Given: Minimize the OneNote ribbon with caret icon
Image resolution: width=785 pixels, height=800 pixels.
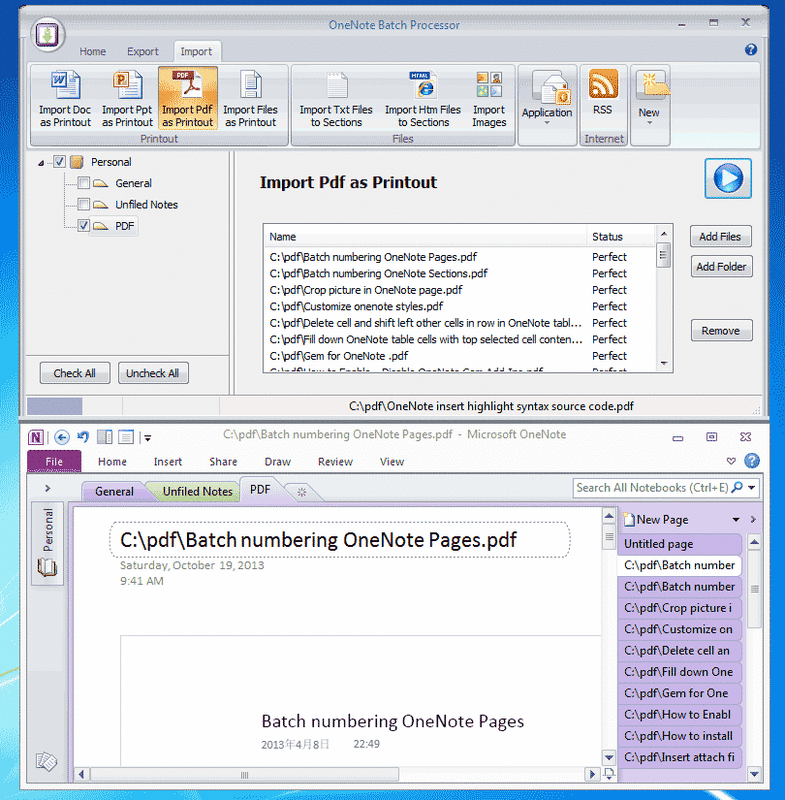Looking at the screenshot, I should [731, 461].
